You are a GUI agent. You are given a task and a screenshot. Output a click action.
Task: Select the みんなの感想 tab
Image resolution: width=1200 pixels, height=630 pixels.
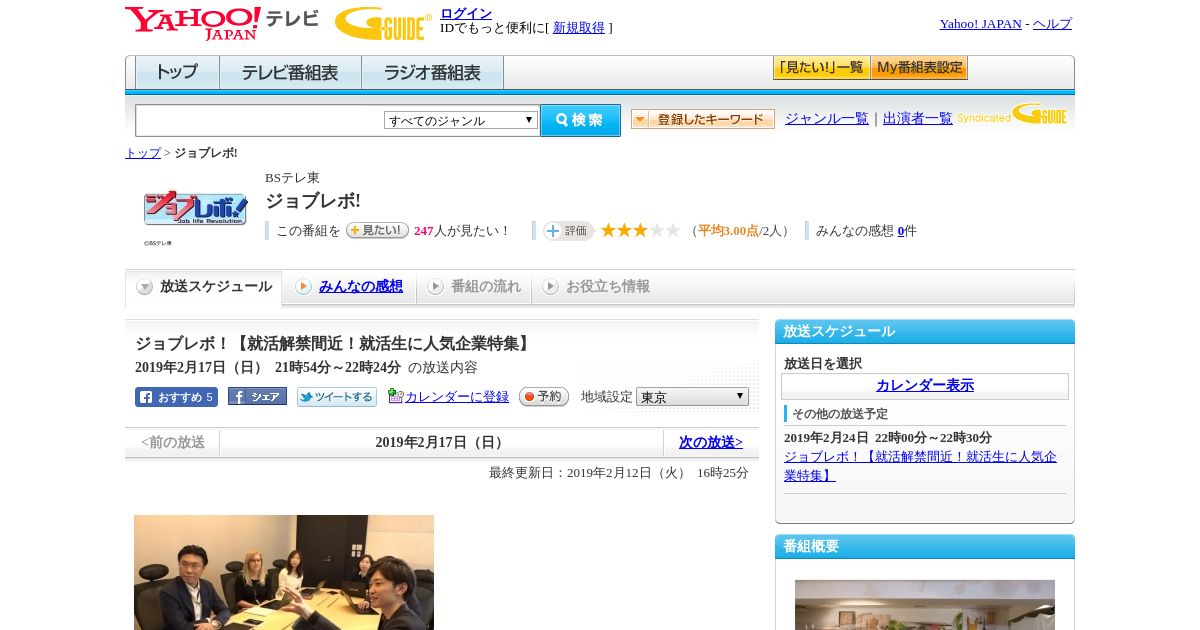click(x=361, y=286)
